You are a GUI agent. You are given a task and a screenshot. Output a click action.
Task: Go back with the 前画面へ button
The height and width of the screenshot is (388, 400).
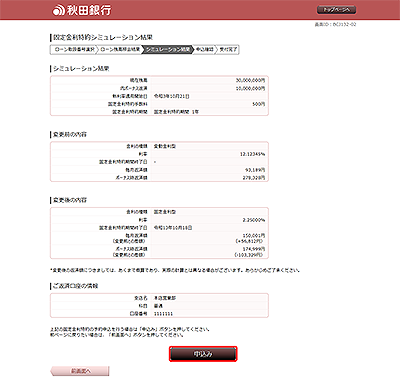pyautogui.click(x=80, y=371)
